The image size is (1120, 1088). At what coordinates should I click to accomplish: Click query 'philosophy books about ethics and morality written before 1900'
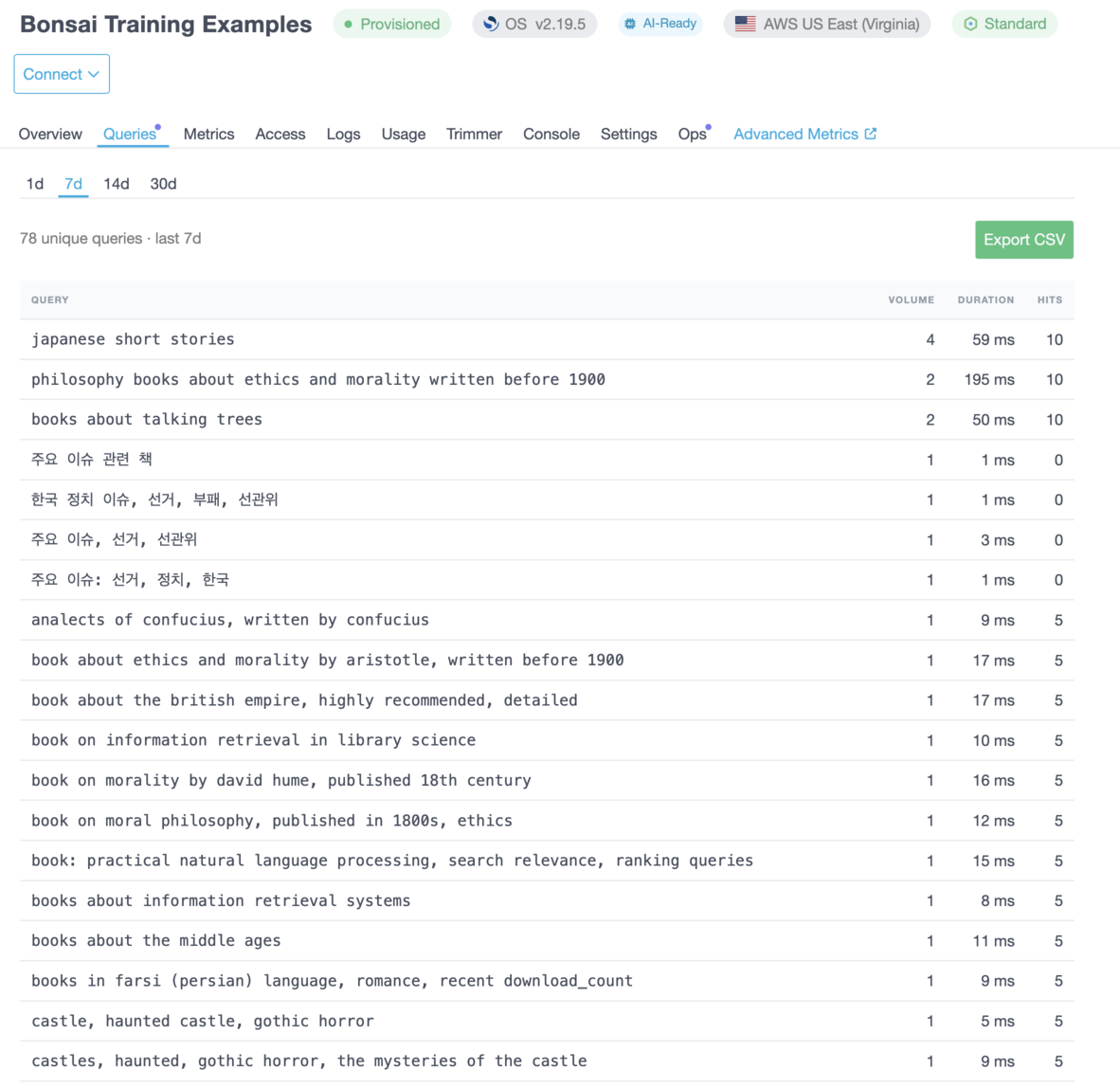pyautogui.click(x=317, y=379)
